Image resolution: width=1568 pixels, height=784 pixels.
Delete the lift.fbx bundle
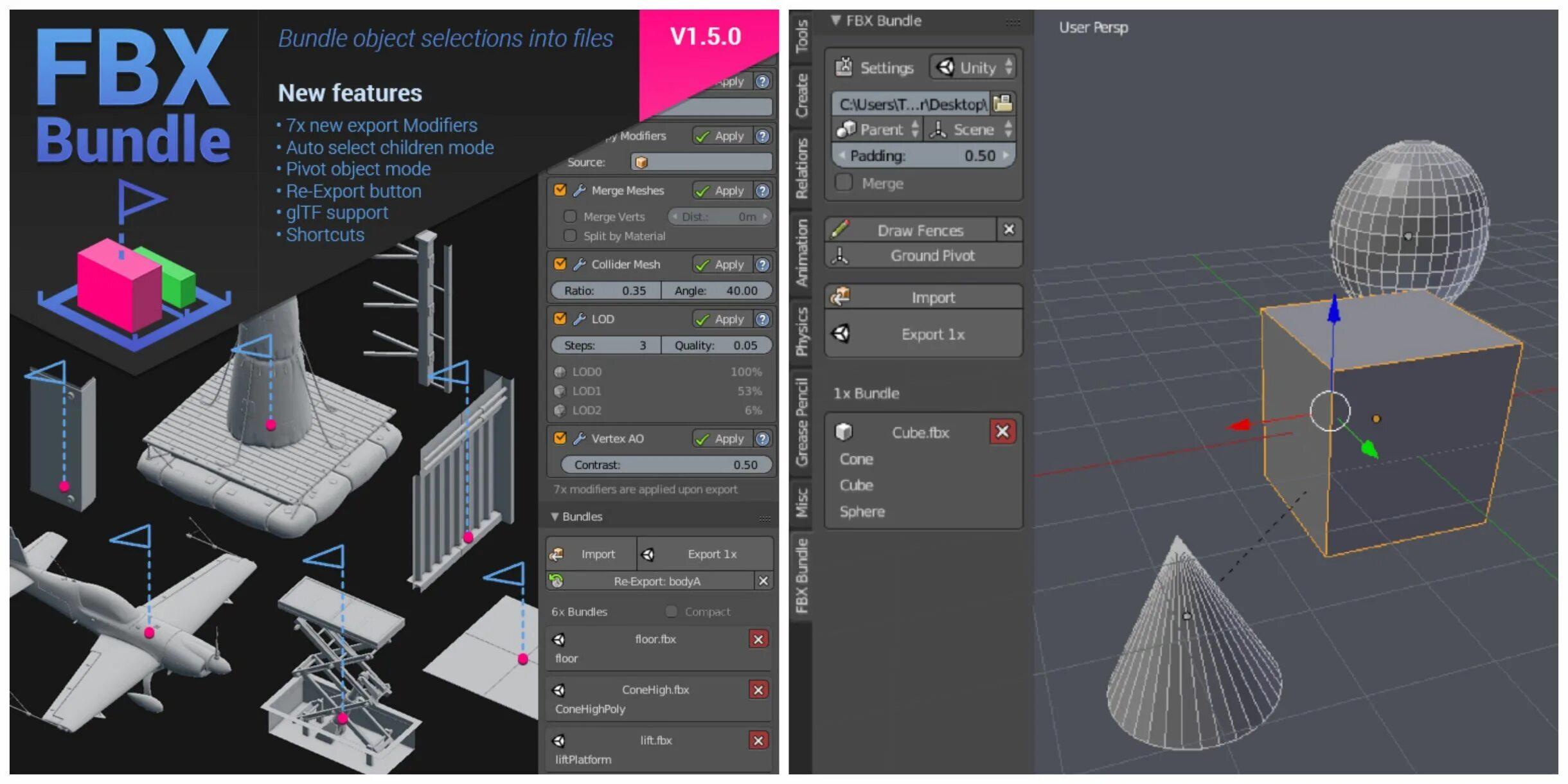click(x=758, y=740)
